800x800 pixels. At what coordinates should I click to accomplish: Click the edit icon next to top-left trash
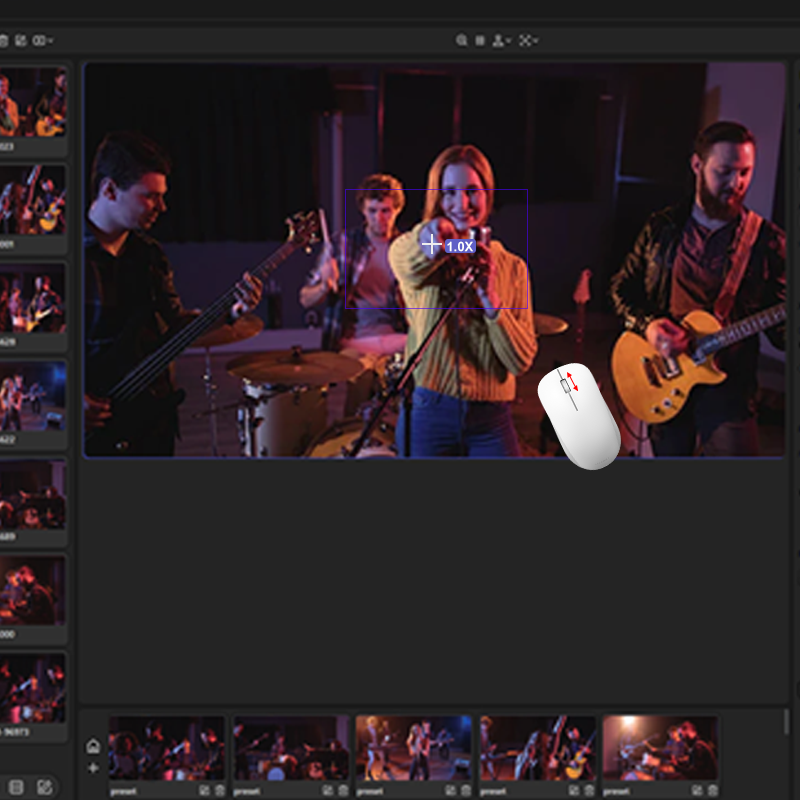[21, 41]
